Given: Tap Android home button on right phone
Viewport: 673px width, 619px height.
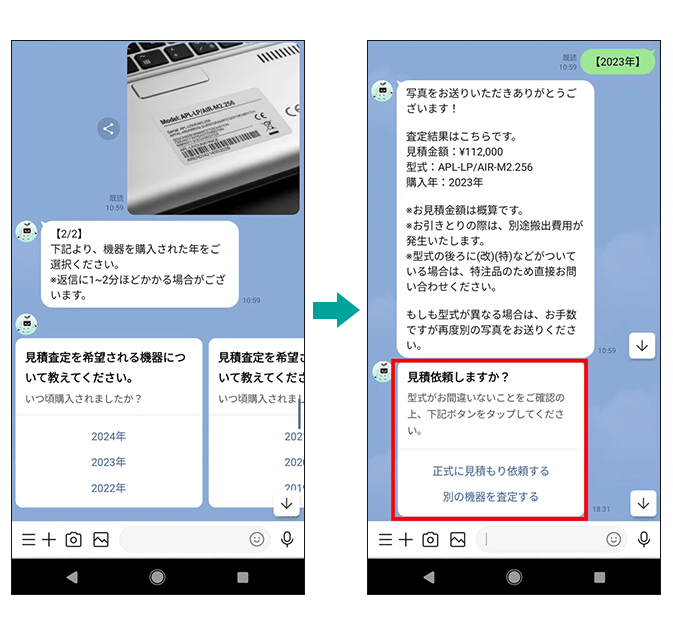Looking at the screenshot, I should (514, 577).
